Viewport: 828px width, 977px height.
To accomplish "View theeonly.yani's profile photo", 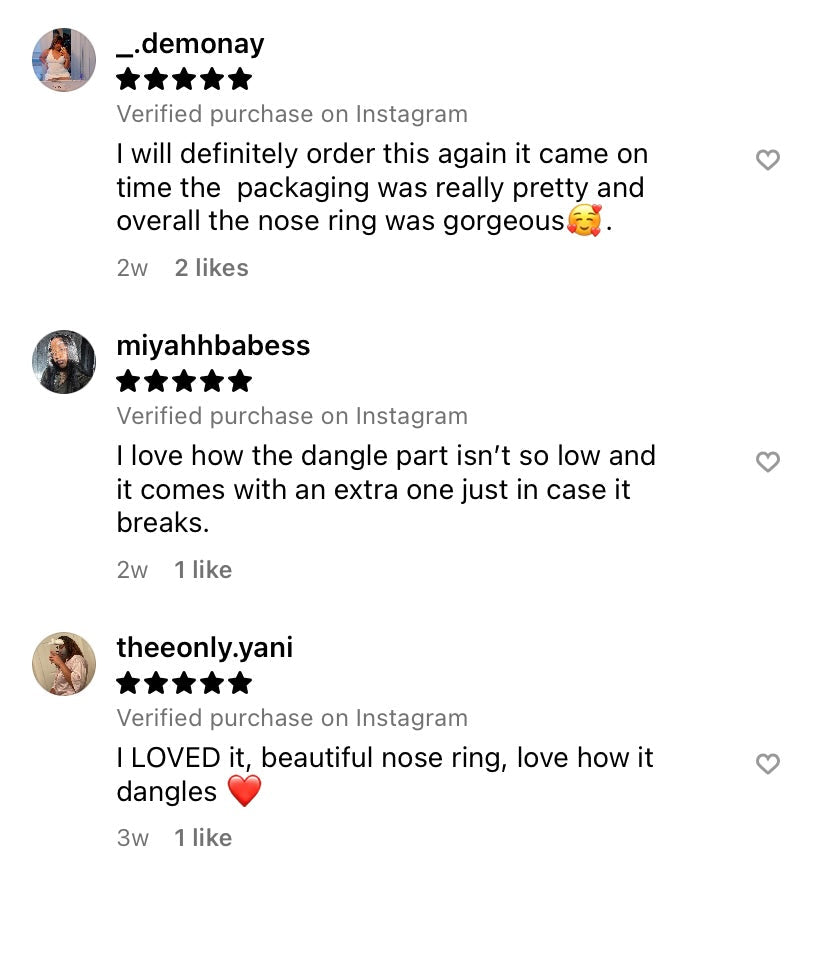I will (64, 664).
